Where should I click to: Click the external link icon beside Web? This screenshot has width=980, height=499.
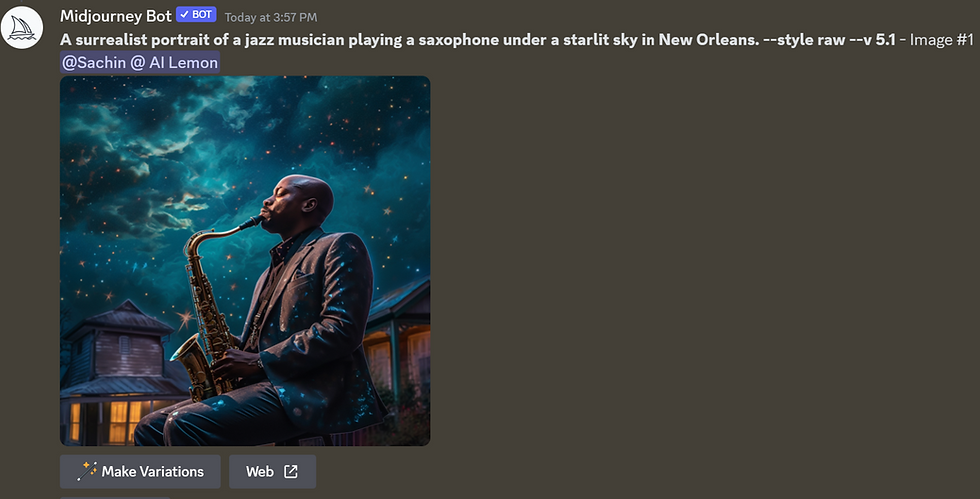point(291,471)
